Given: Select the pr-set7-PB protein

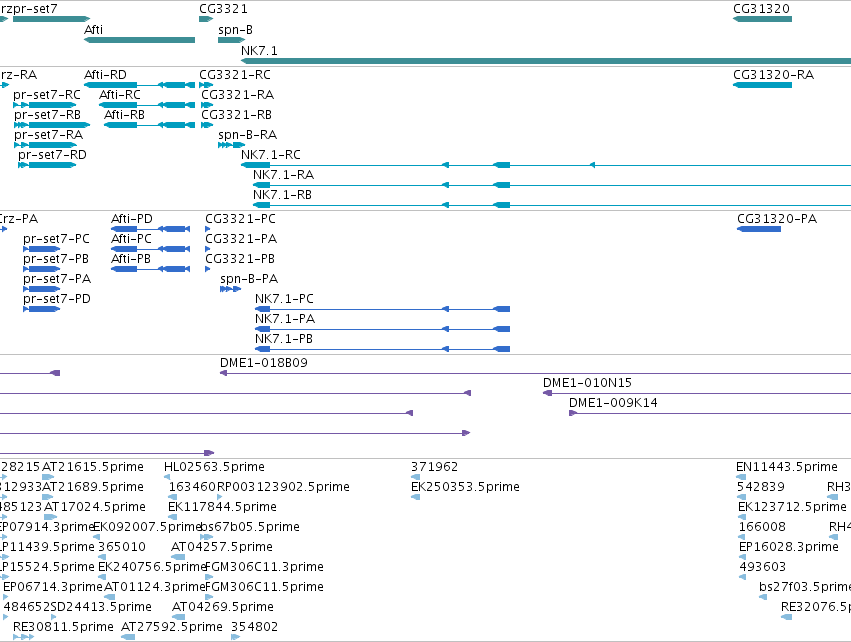Looking at the screenshot, I should pos(41,269).
